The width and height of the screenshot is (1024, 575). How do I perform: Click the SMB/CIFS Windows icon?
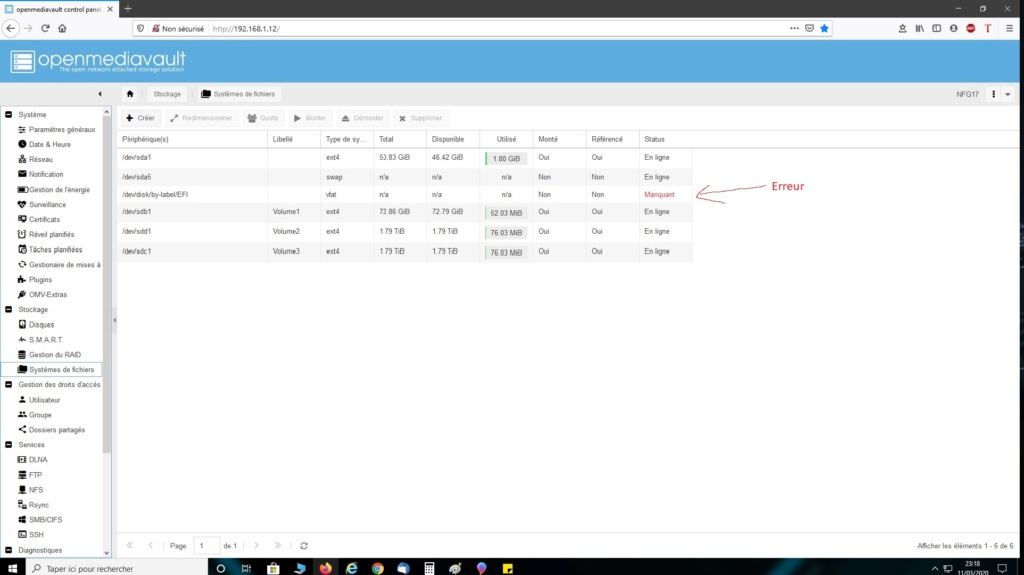[22, 519]
